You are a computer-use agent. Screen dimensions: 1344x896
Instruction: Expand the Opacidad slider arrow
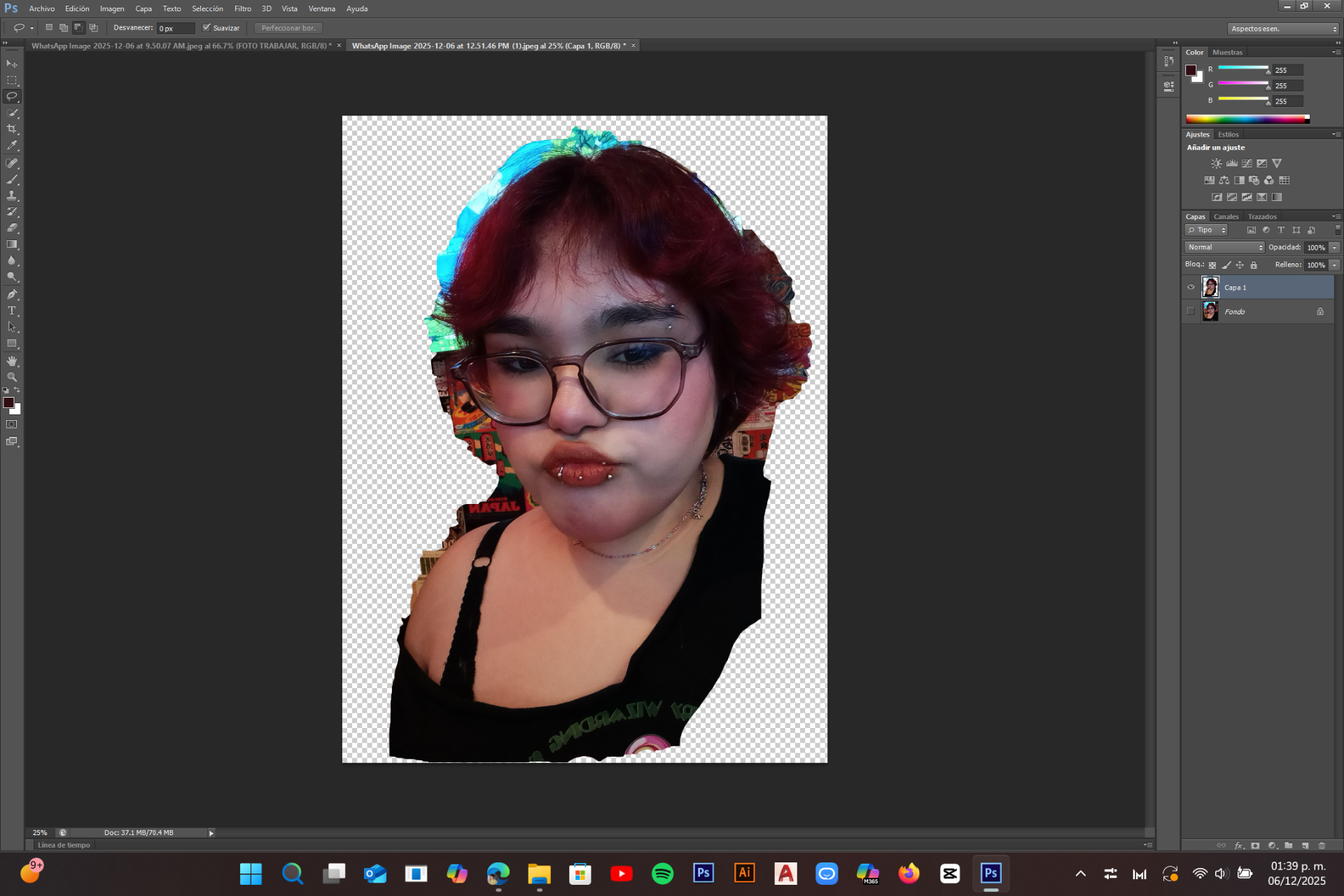[x=1334, y=247]
